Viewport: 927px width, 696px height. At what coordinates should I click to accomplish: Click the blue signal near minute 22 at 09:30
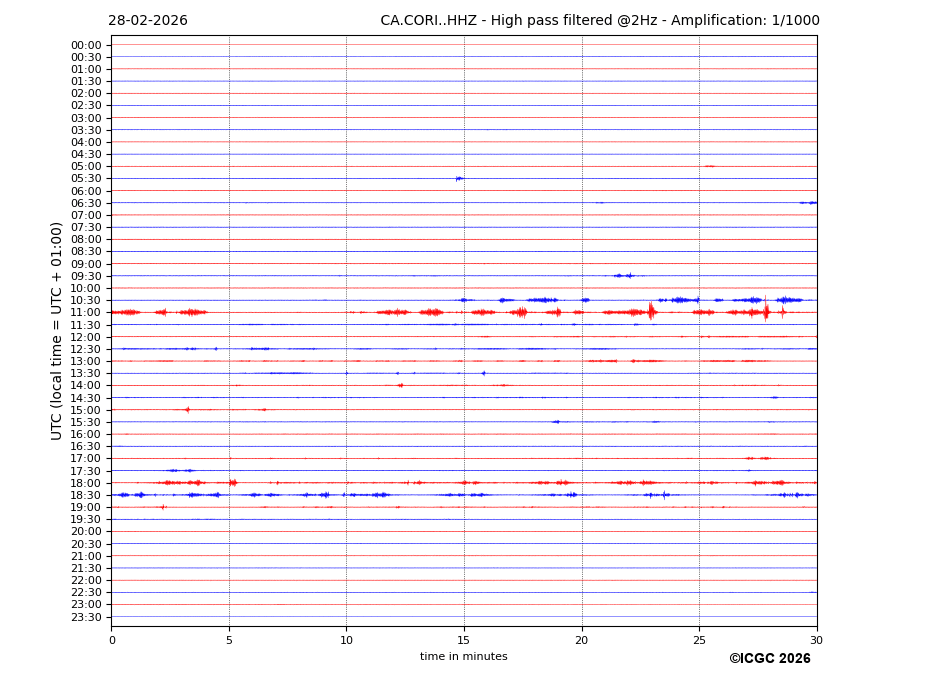click(x=624, y=275)
